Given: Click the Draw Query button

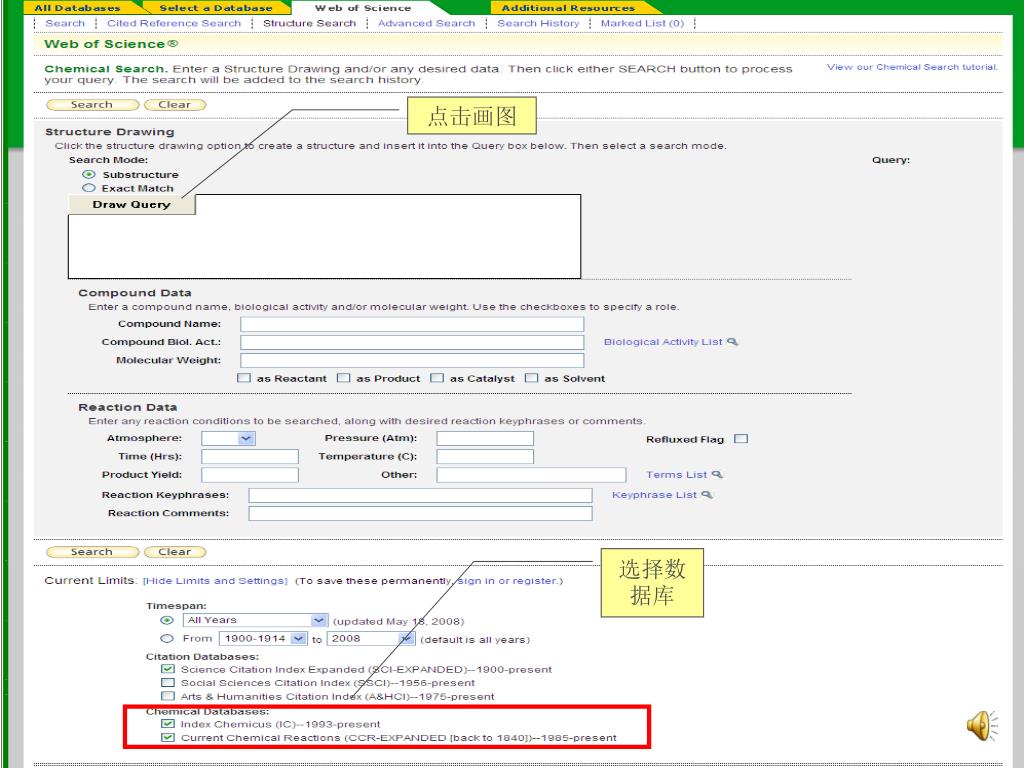Looking at the screenshot, I should (131, 204).
